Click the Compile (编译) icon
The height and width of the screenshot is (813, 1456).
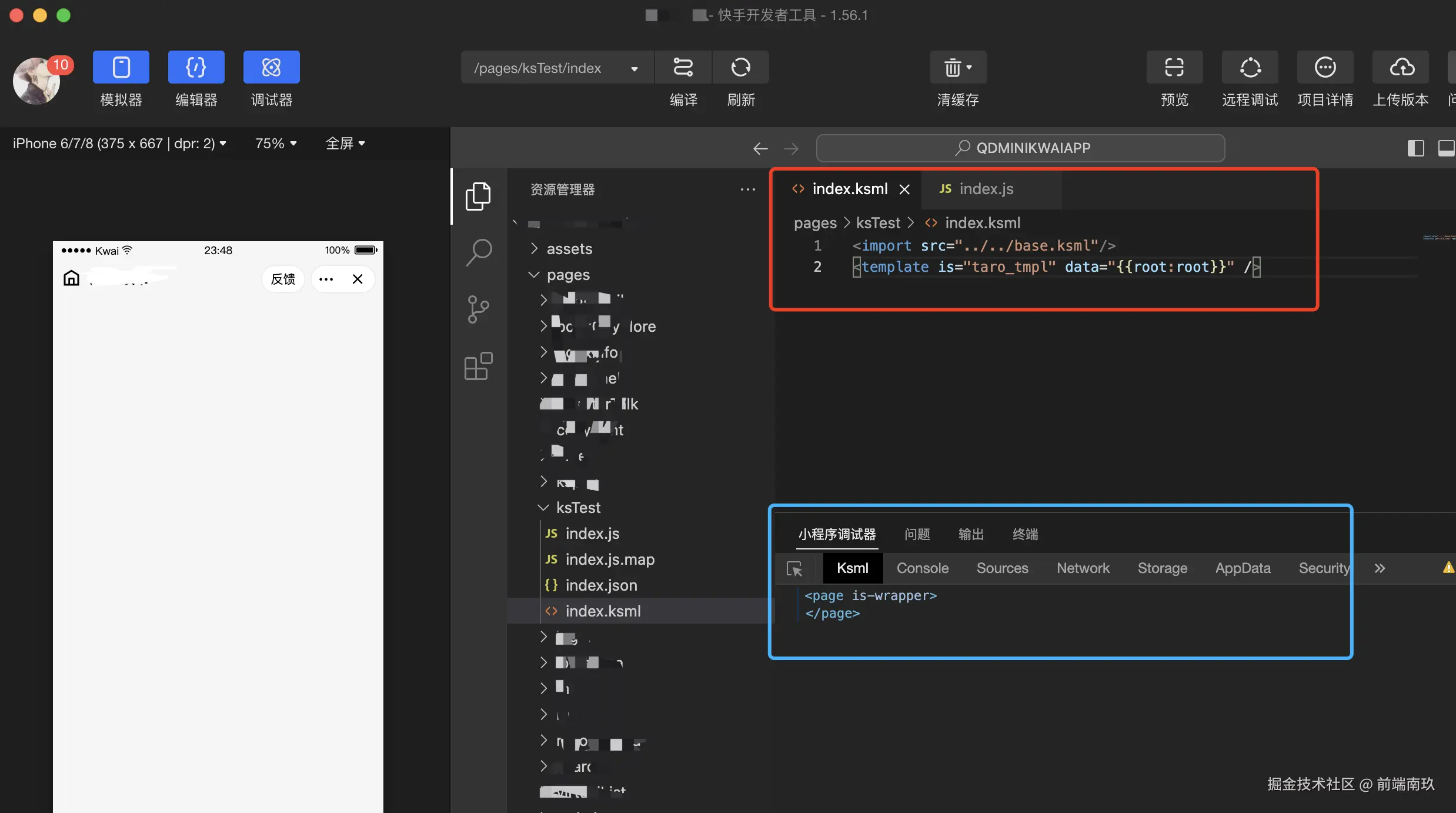[683, 68]
